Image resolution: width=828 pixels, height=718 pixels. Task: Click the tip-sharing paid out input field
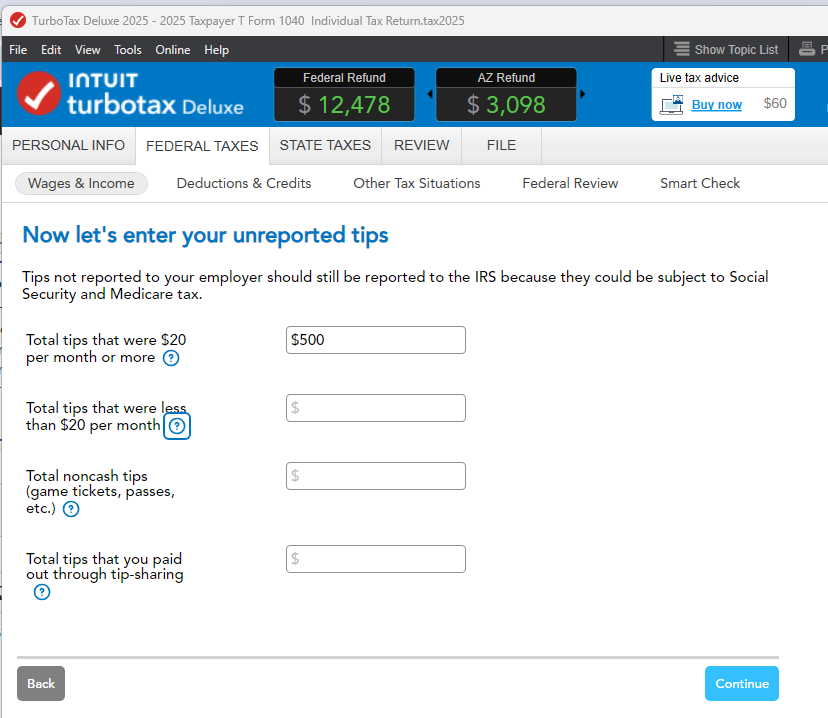[x=376, y=559]
